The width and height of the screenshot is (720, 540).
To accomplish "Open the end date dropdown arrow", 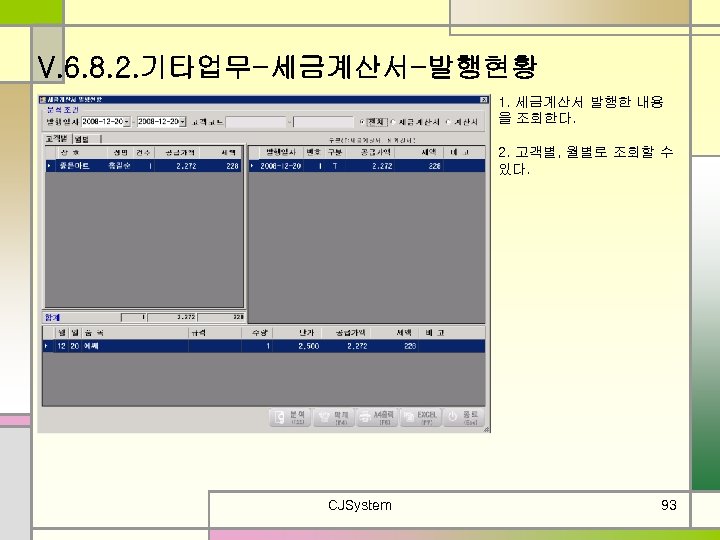I will (x=182, y=122).
